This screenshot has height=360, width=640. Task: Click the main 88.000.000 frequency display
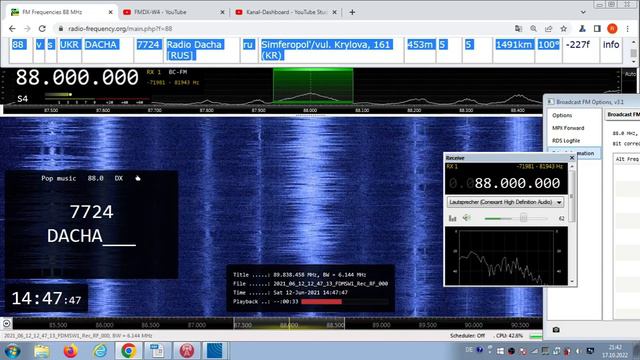point(78,78)
